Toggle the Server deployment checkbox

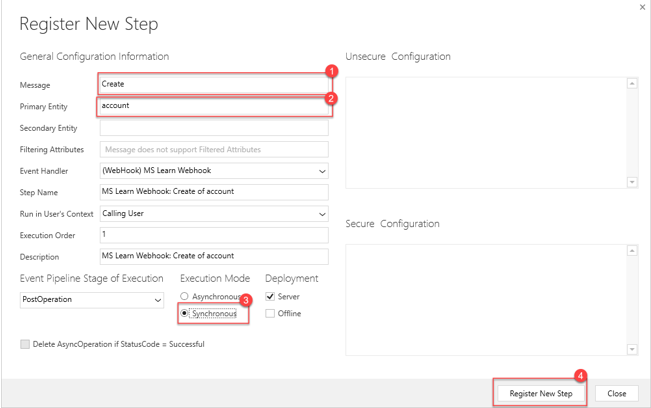[x=270, y=296]
